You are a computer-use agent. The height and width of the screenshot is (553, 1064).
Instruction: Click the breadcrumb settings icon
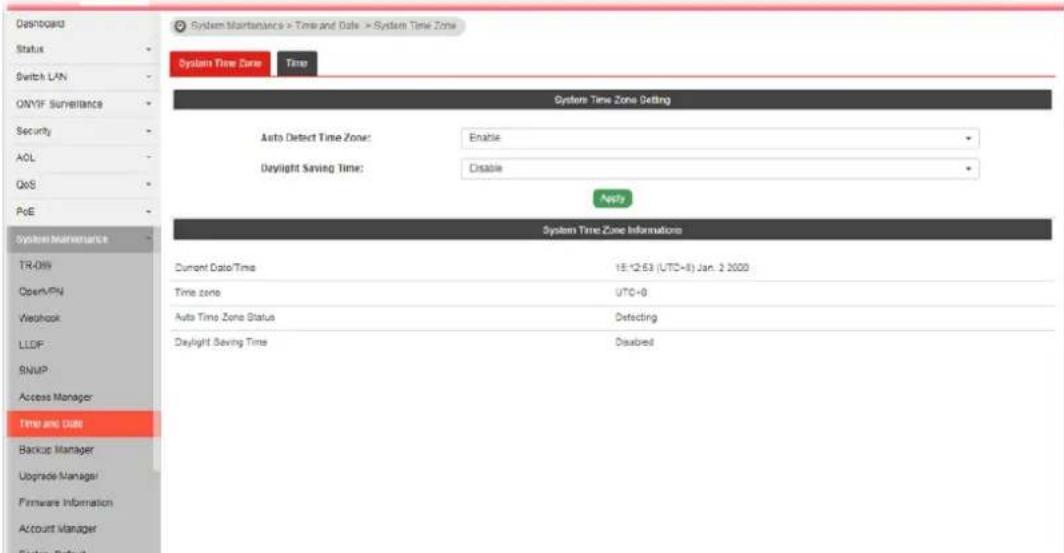[180, 26]
